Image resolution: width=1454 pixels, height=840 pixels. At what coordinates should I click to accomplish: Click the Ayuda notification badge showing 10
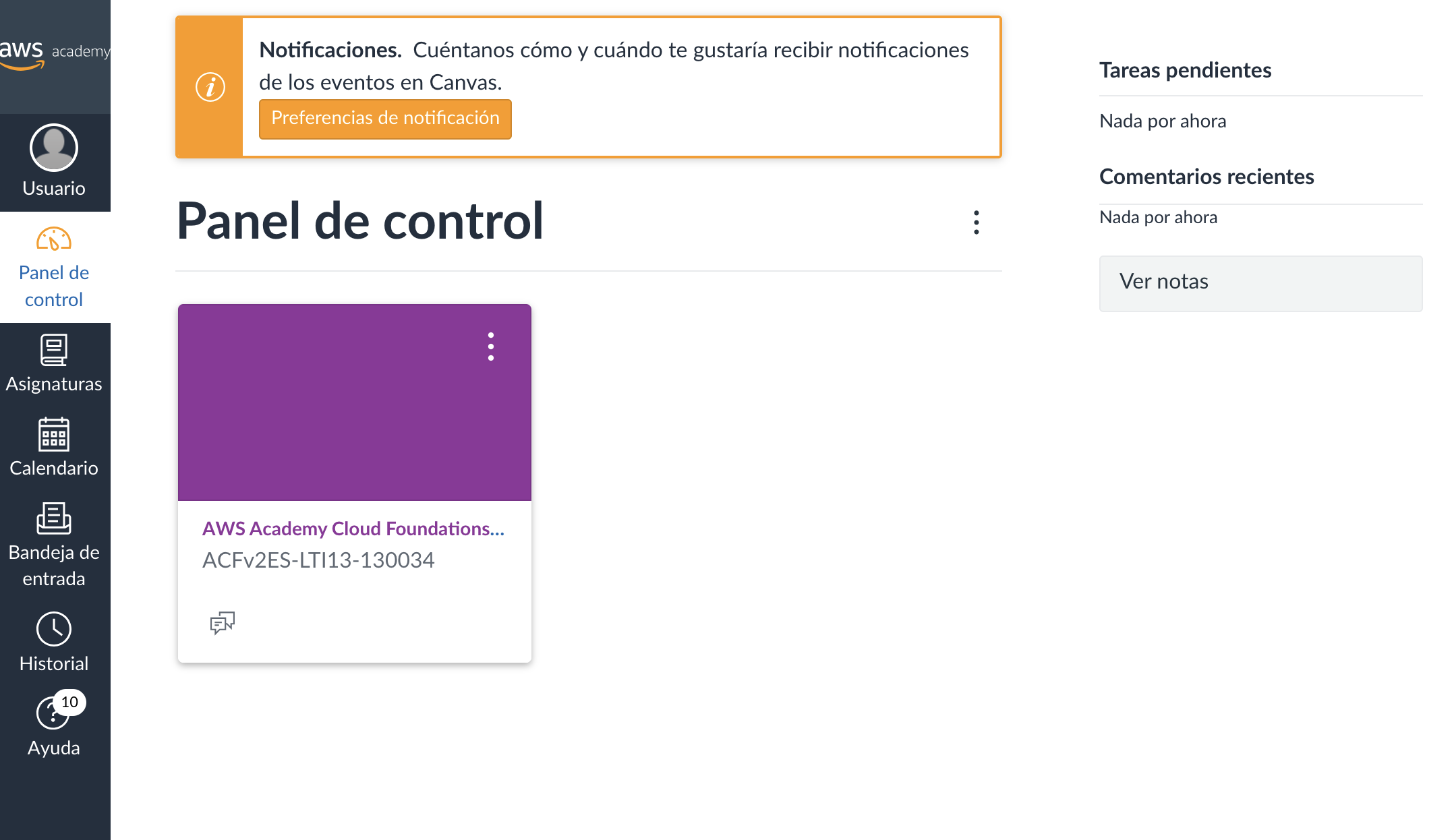(x=69, y=702)
